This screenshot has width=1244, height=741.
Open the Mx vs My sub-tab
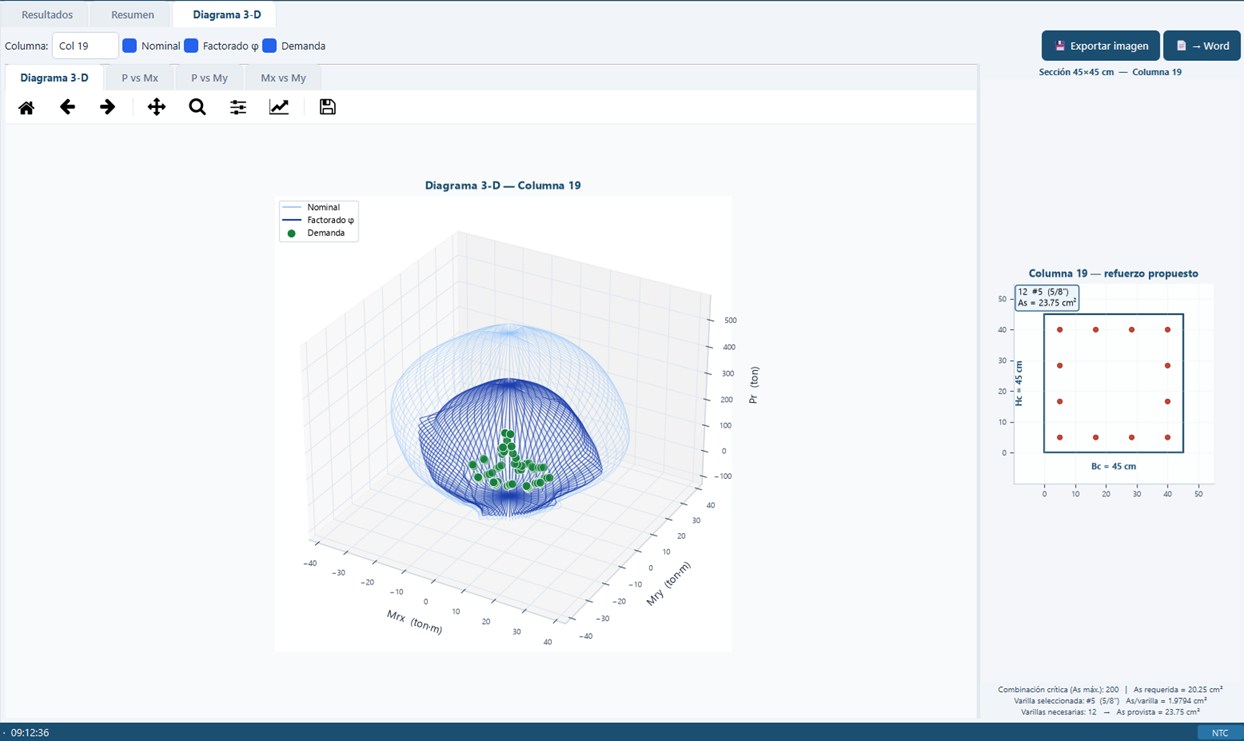283,78
